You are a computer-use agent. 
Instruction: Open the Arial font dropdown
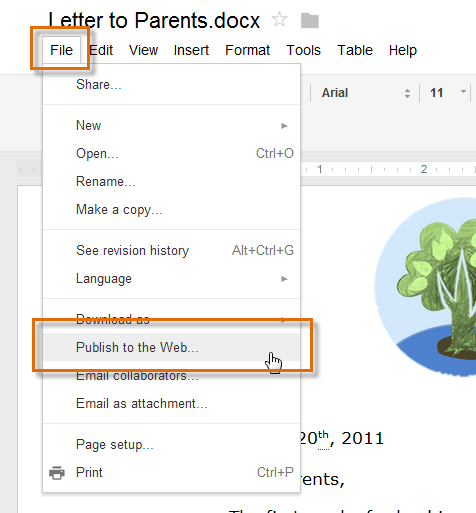point(365,93)
